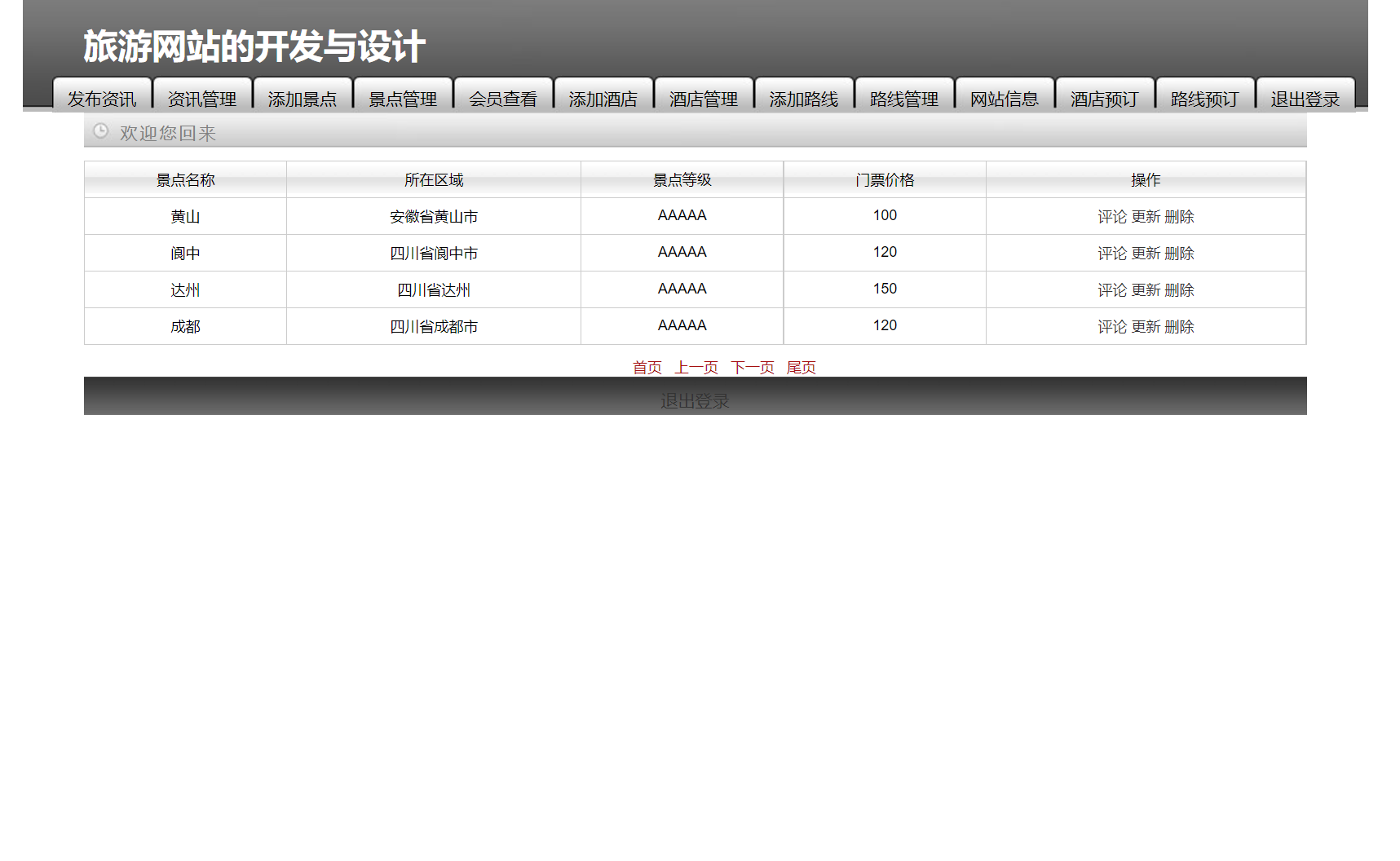
Task: Click the 四川省达州 region cell
Action: 434,290
